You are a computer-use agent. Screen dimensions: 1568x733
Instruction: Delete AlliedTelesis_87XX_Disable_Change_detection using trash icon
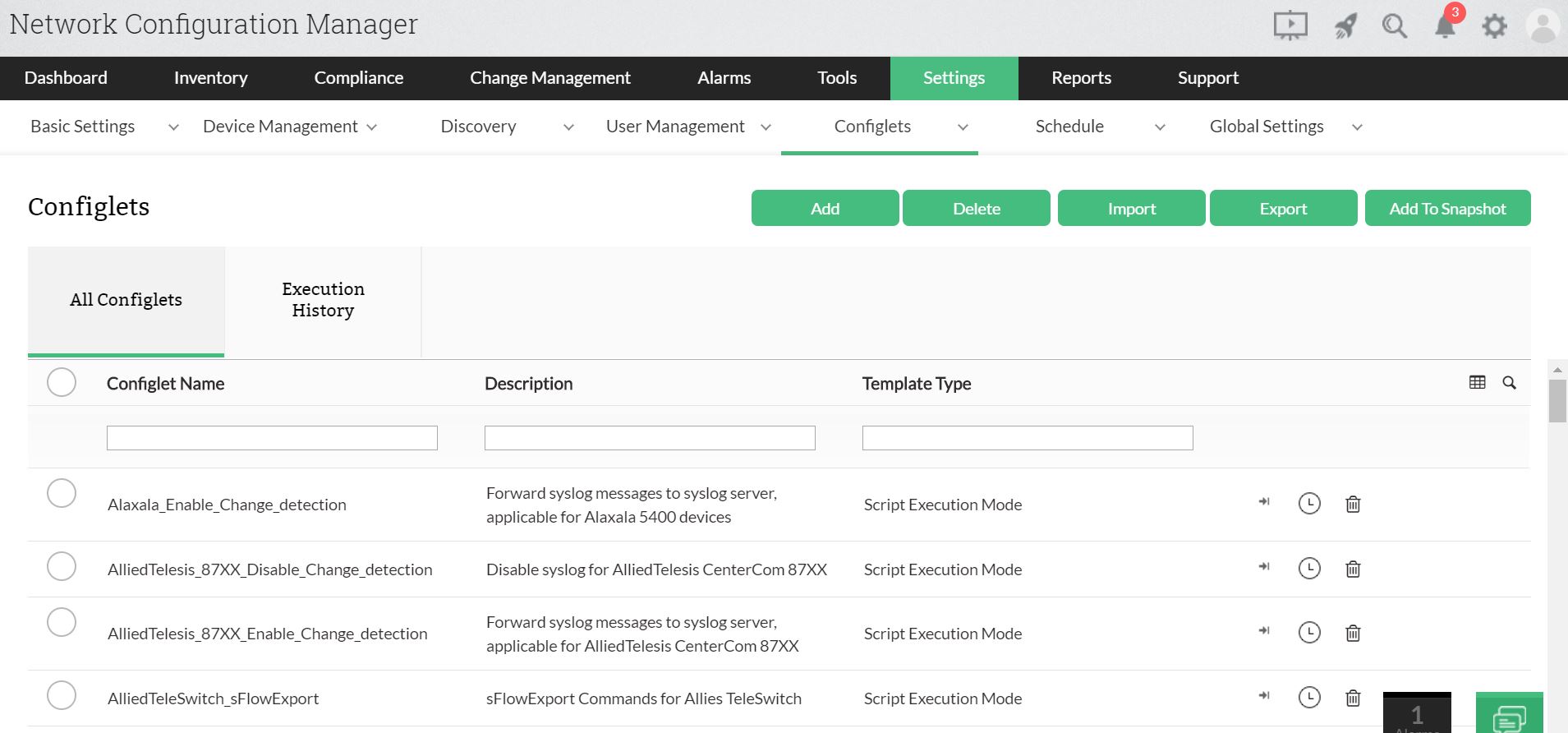pos(1353,569)
